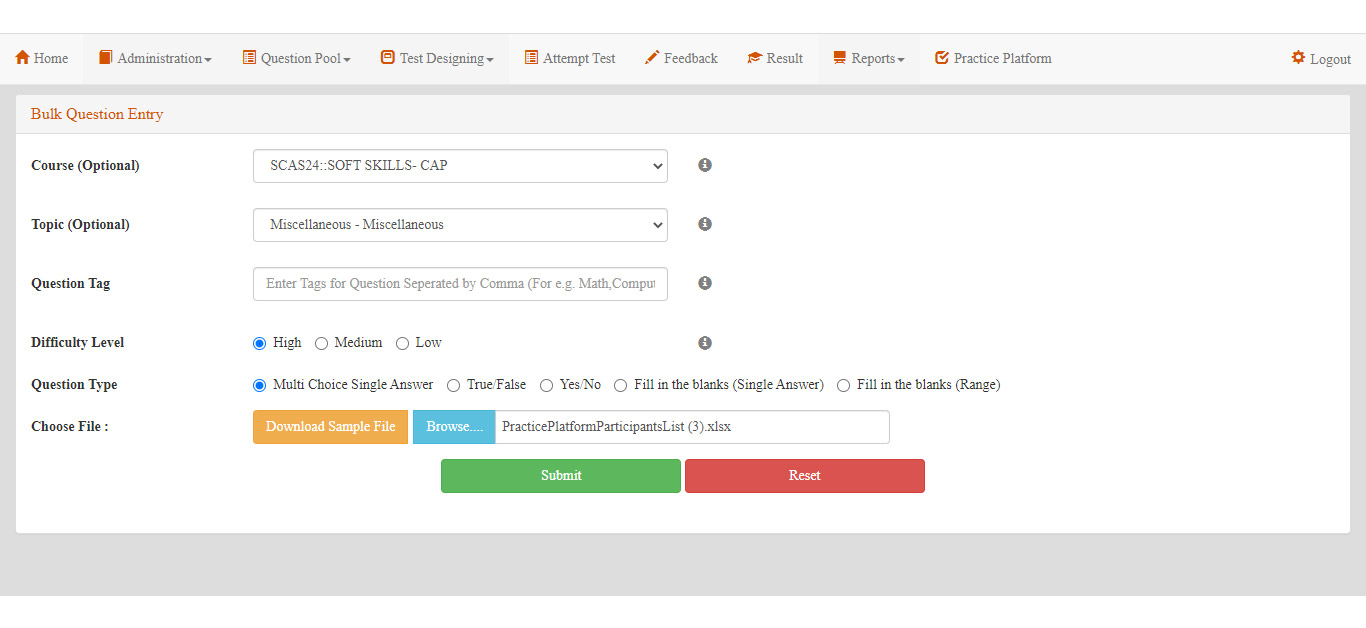Click the Feedback pencil icon

[x=652, y=58]
